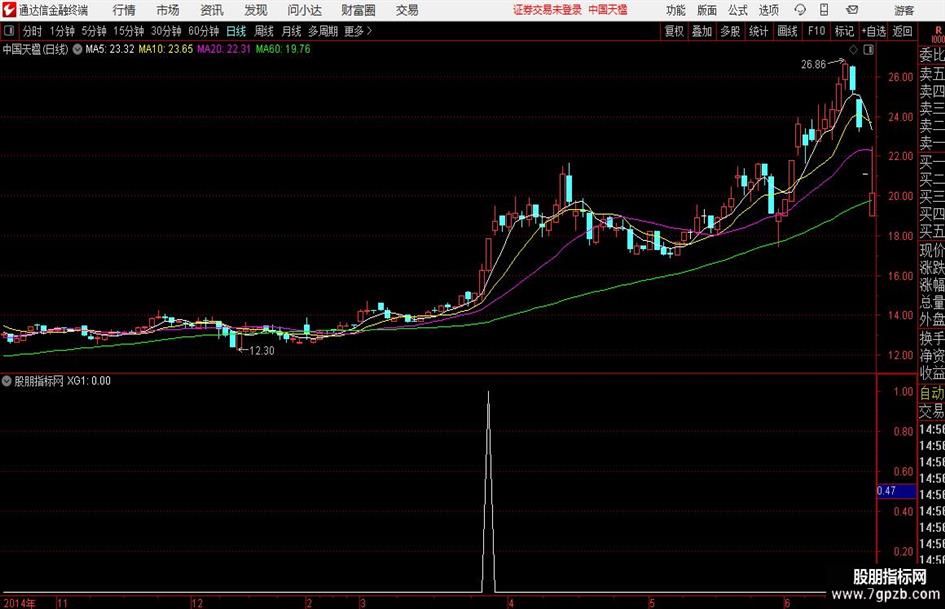Switch to the 分时 chart tab
The height and width of the screenshot is (609, 945).
33,31
